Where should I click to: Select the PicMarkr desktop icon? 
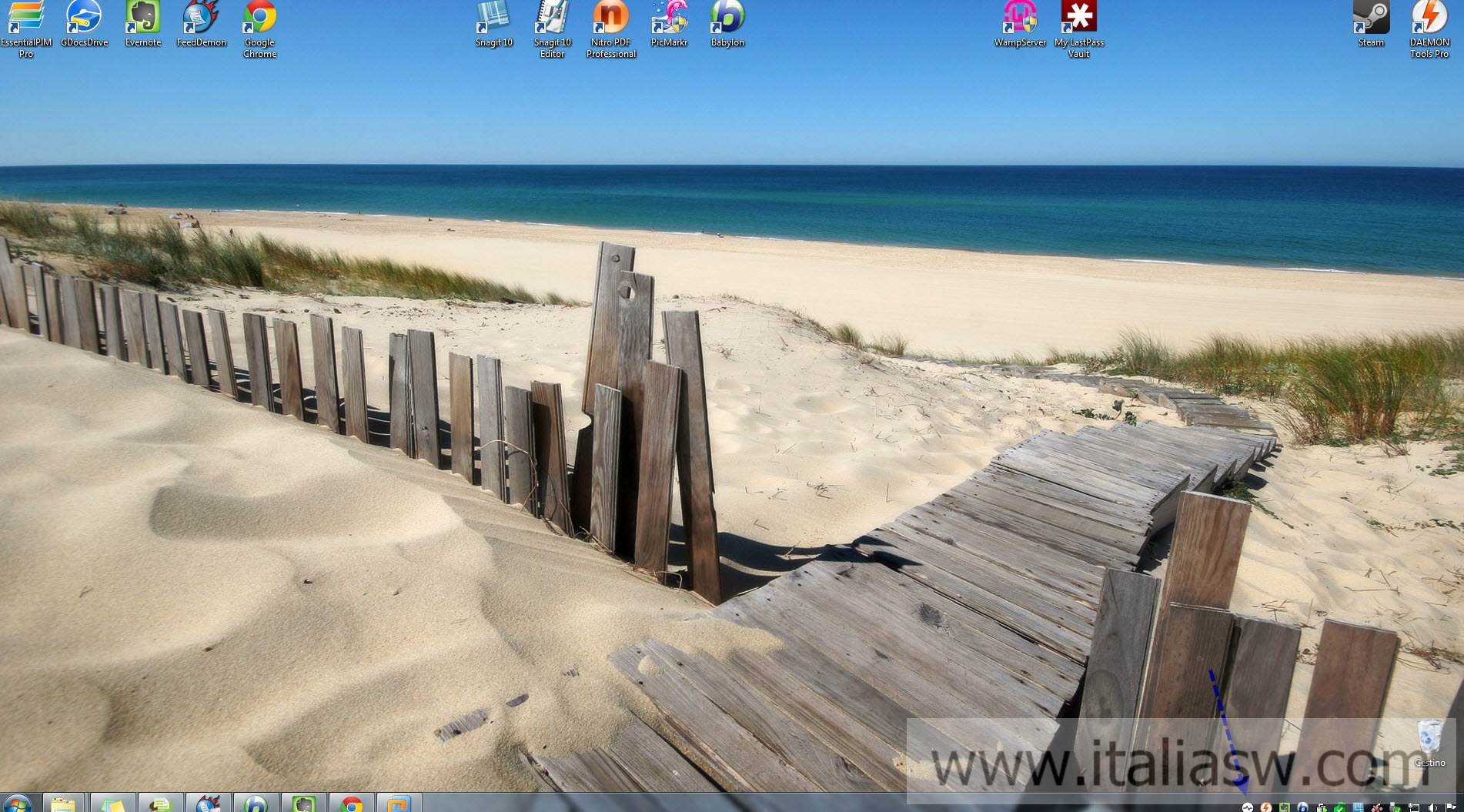pos(670,24)
